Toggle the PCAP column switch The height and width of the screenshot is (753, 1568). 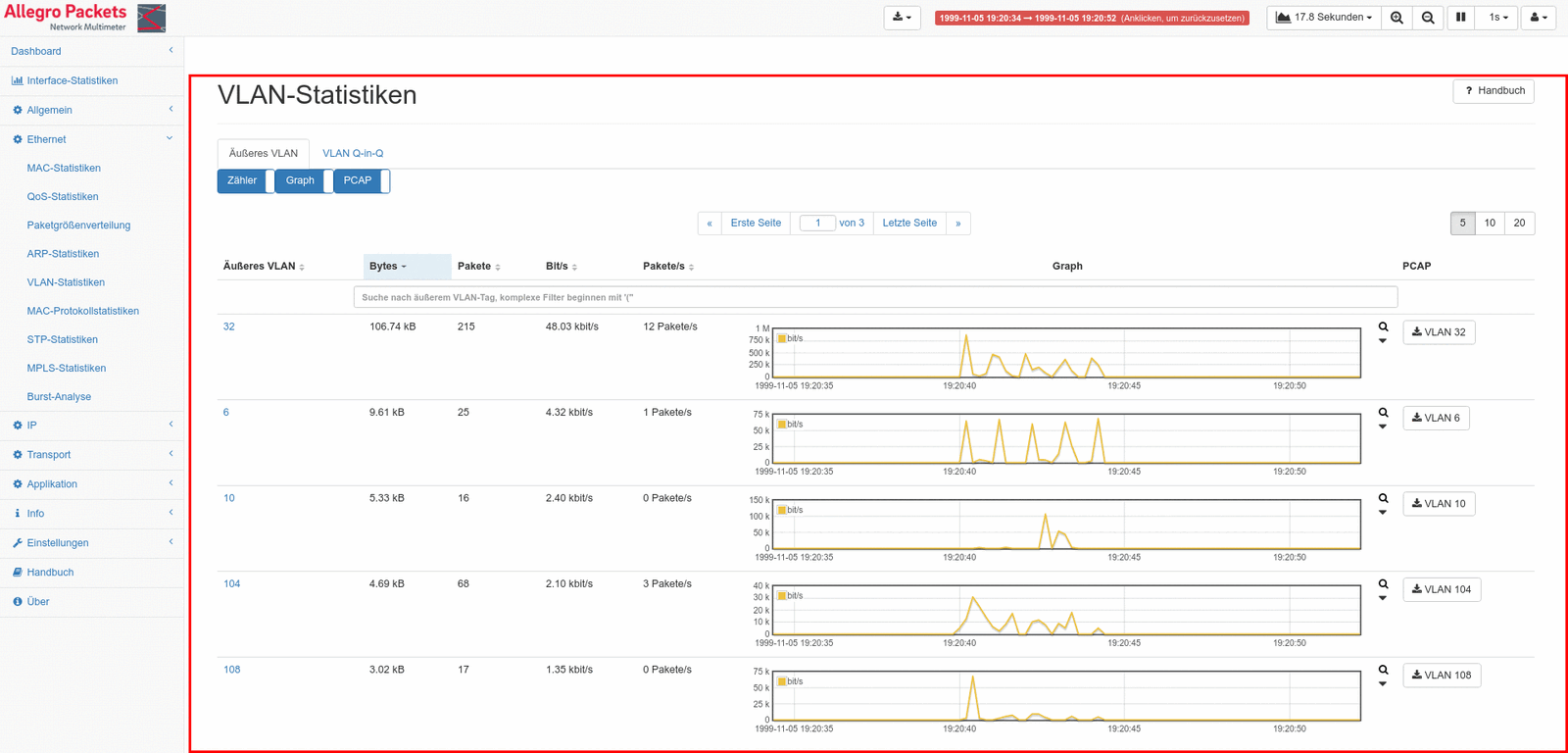pyautogui.click(x=362, y=181)
